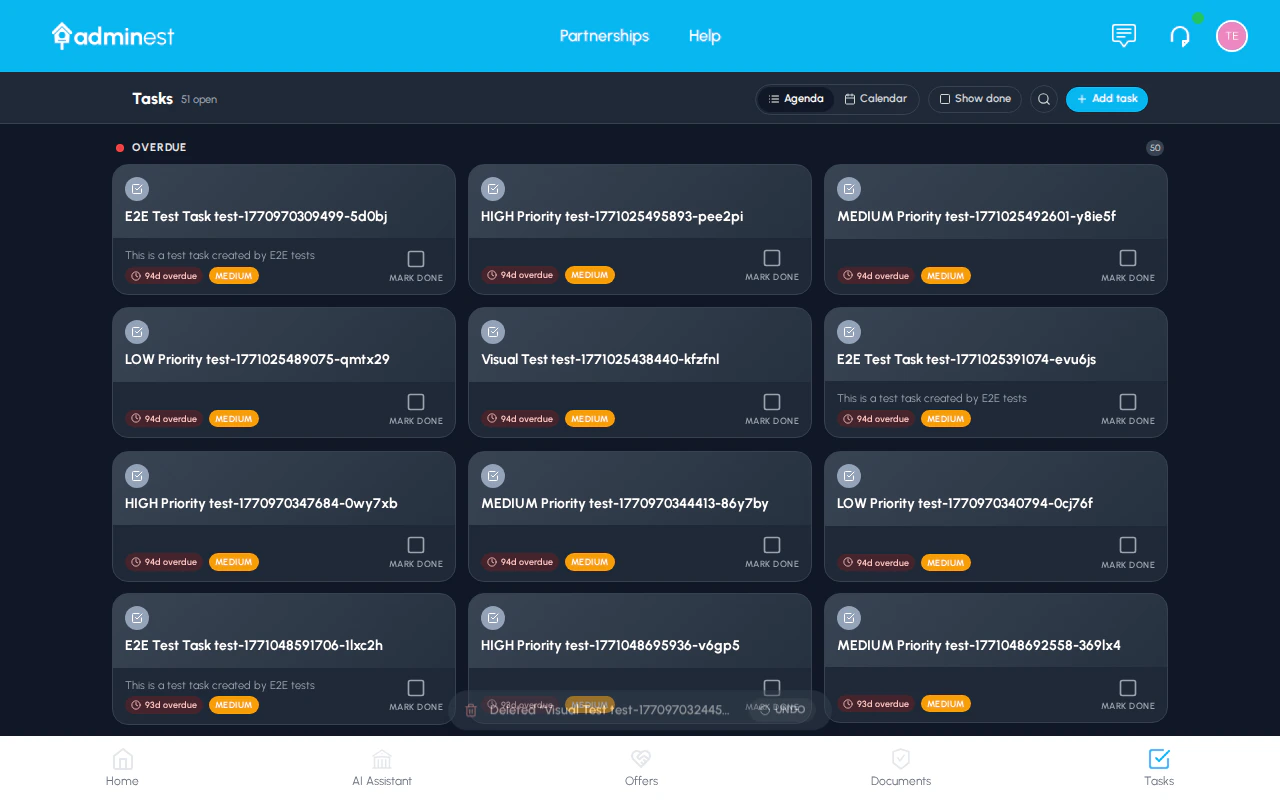Open the TE user avatar

point(1232,36)
